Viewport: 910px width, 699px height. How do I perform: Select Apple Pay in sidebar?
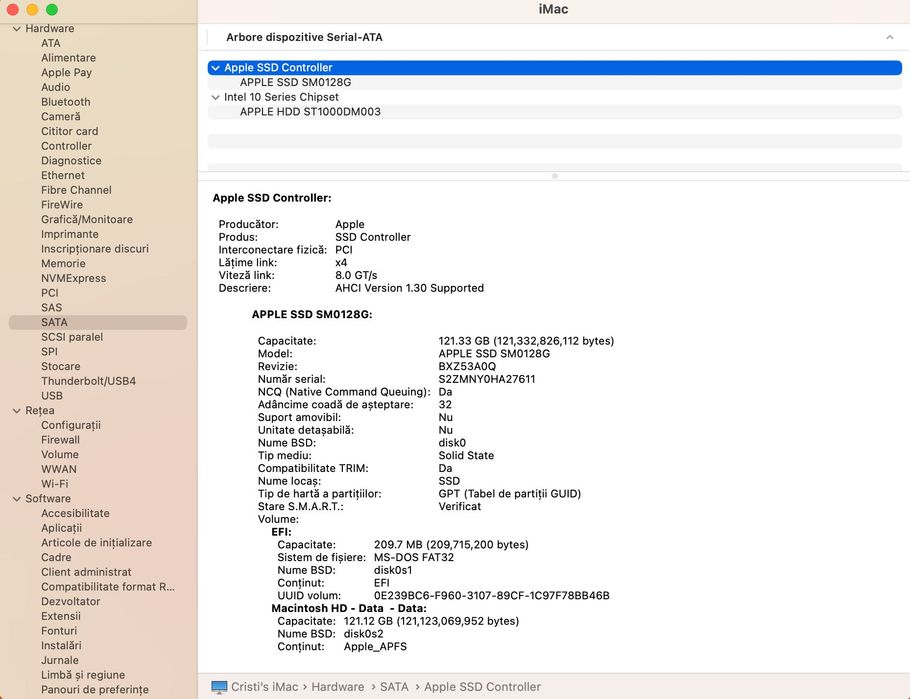(x=66, y=73)
